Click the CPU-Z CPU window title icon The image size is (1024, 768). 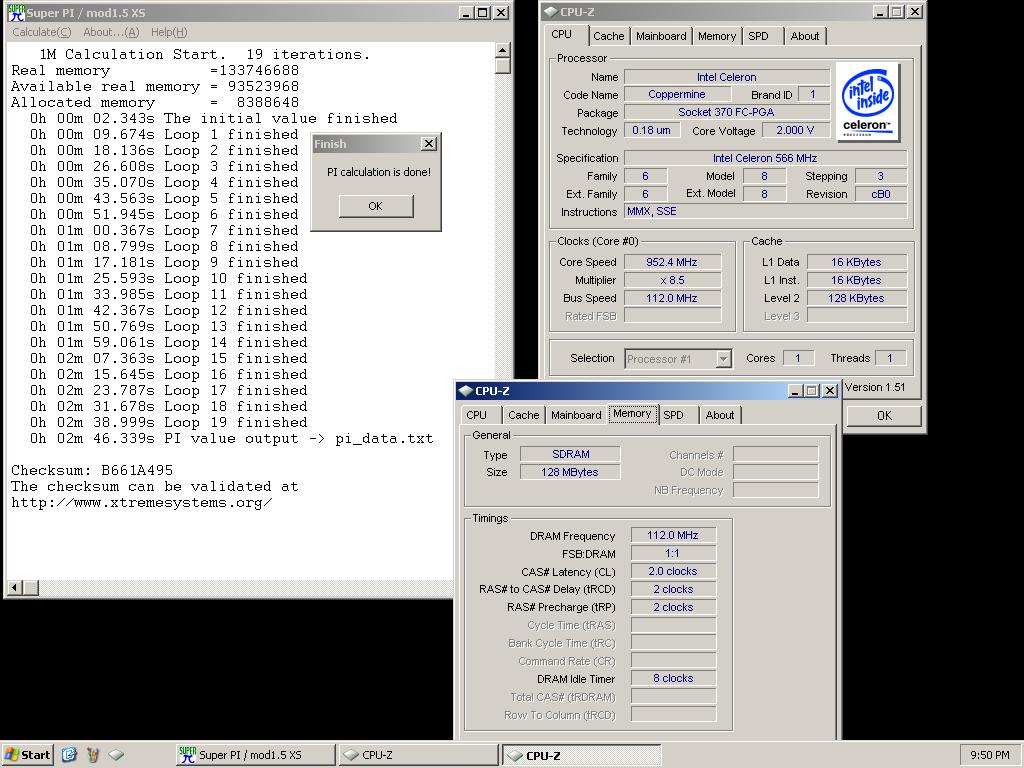coord(551,12)
